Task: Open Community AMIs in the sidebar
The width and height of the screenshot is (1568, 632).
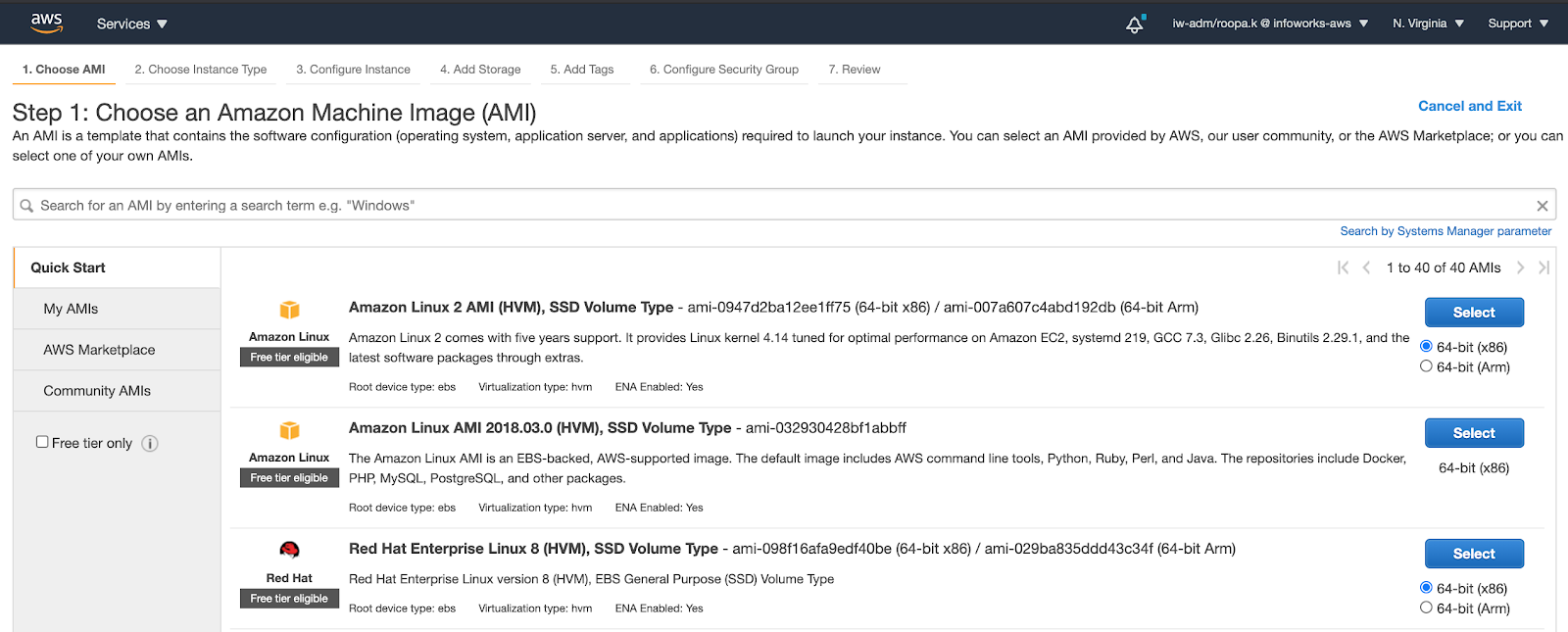Action: click(x=118, y=391)
